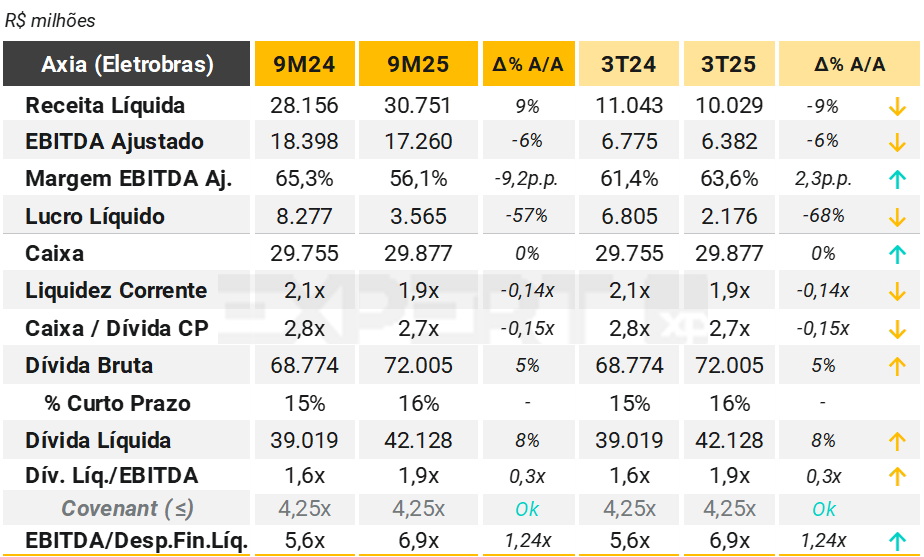The width and height of the screenshot is (924, 557).
Task: Select the 9M24 column header
Action: coord(305,65)
